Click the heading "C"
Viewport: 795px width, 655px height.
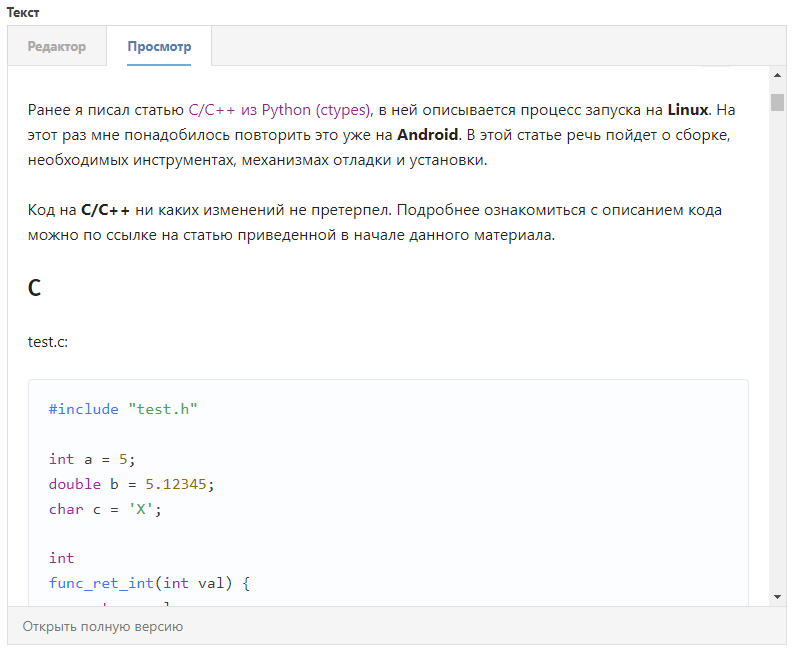pos(35,289)
